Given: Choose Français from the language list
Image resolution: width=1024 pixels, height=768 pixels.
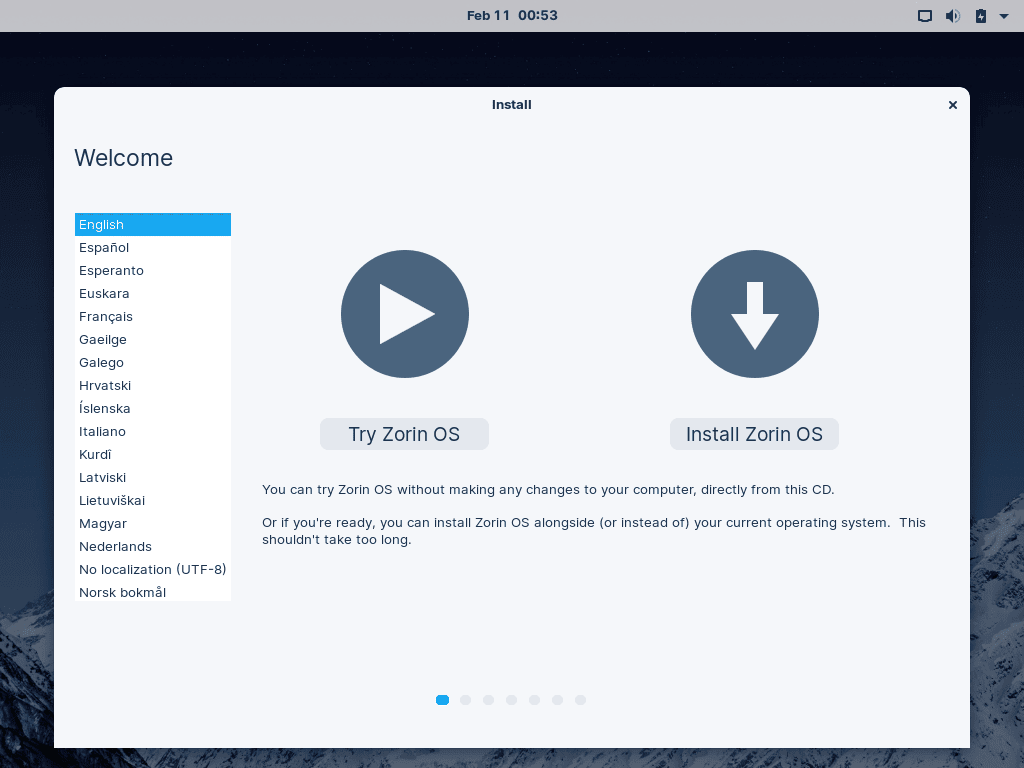Looking at the screenshot, I should click(153, 317).
